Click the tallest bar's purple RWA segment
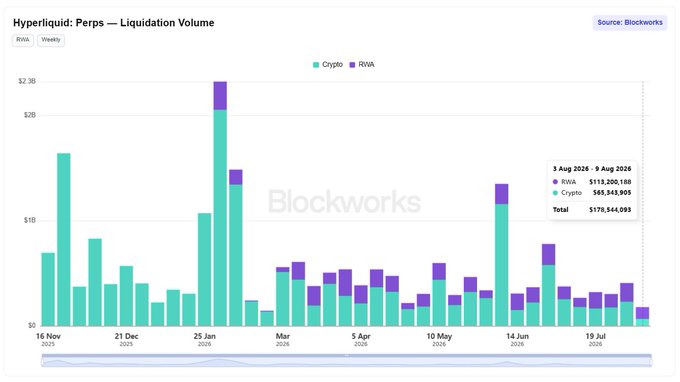This screenshot has height=382, width=680. [220, 95]
